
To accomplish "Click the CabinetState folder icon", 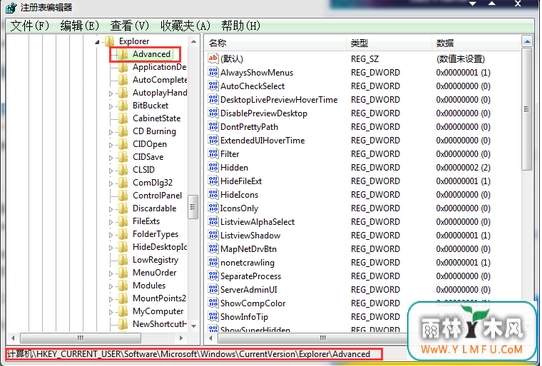I will click(123, 118).
